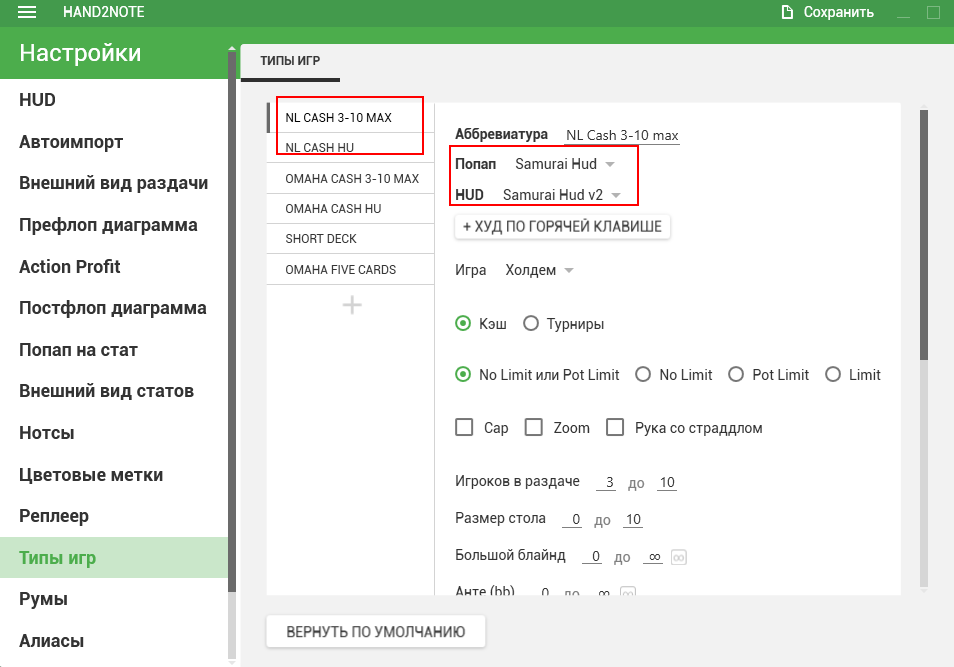Screen dimensions: 954x667
Task: Set Большой блайнд maximum to infinity icon
Action: click(x=678, y=557)
